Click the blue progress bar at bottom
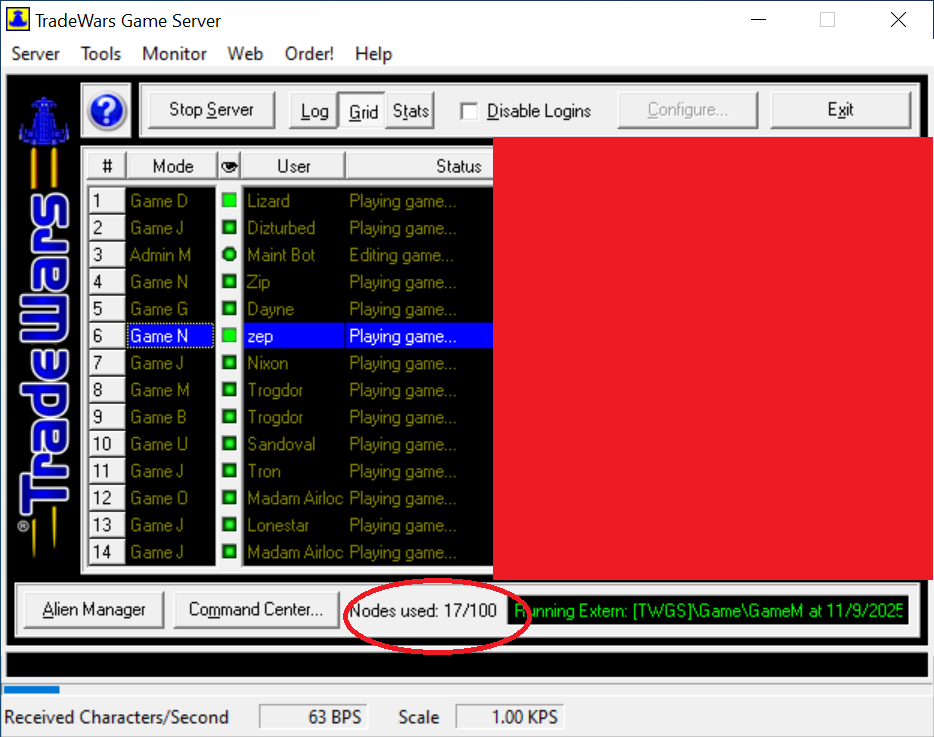Screen dimensions: 934x737 [x=31, y=689]
